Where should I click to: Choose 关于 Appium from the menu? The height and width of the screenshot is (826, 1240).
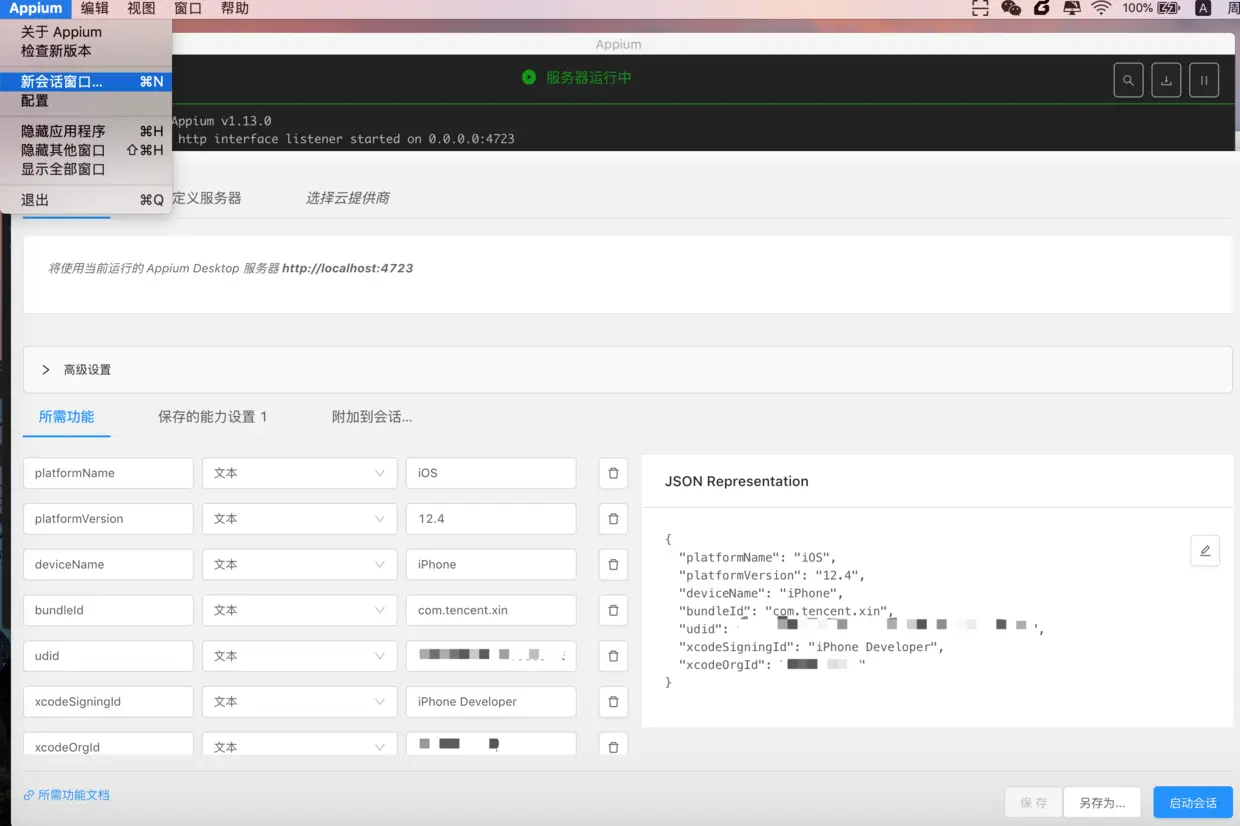86,32
